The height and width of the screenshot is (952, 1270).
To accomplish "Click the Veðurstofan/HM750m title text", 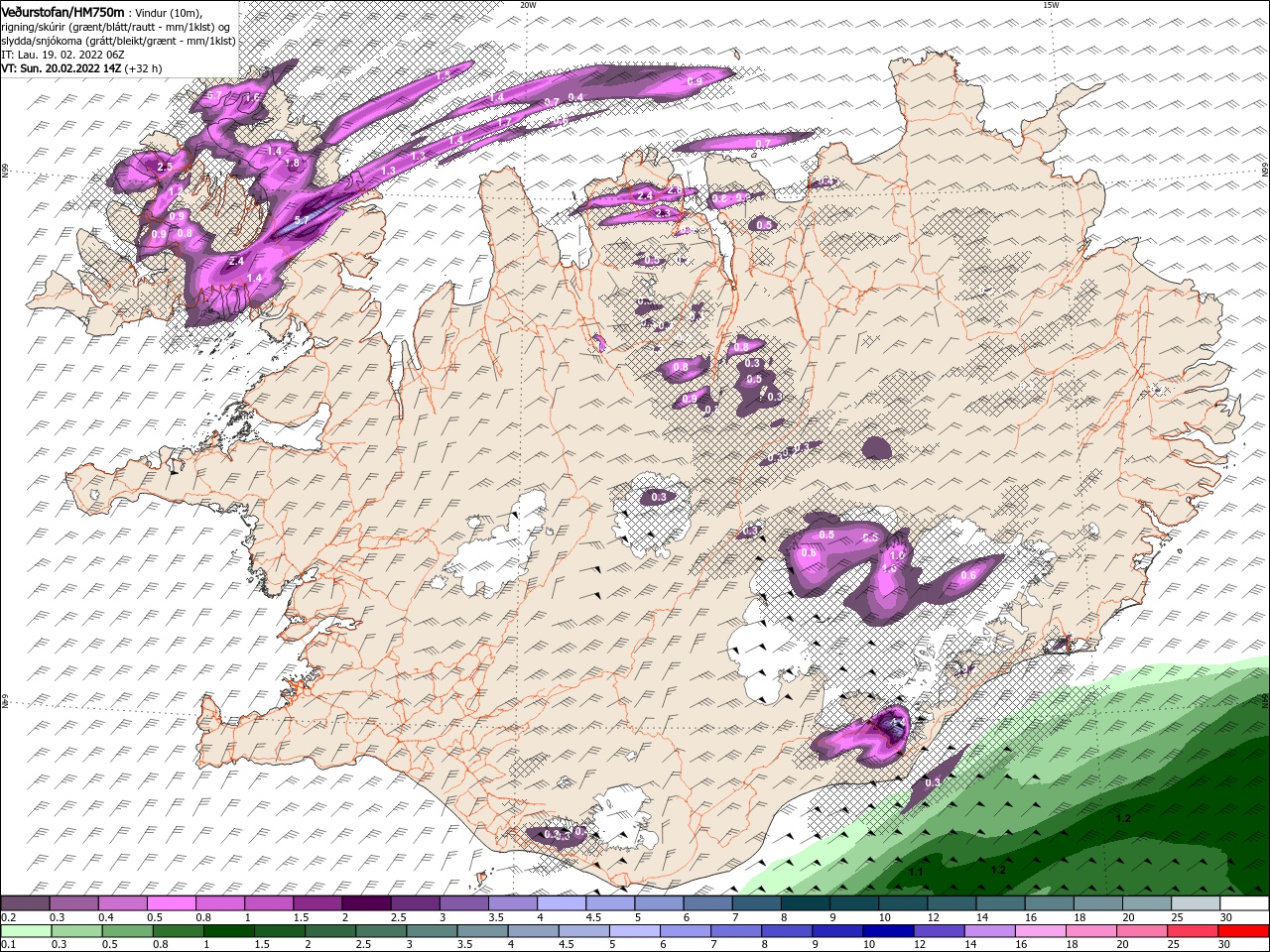I will [x=63, y=11].
